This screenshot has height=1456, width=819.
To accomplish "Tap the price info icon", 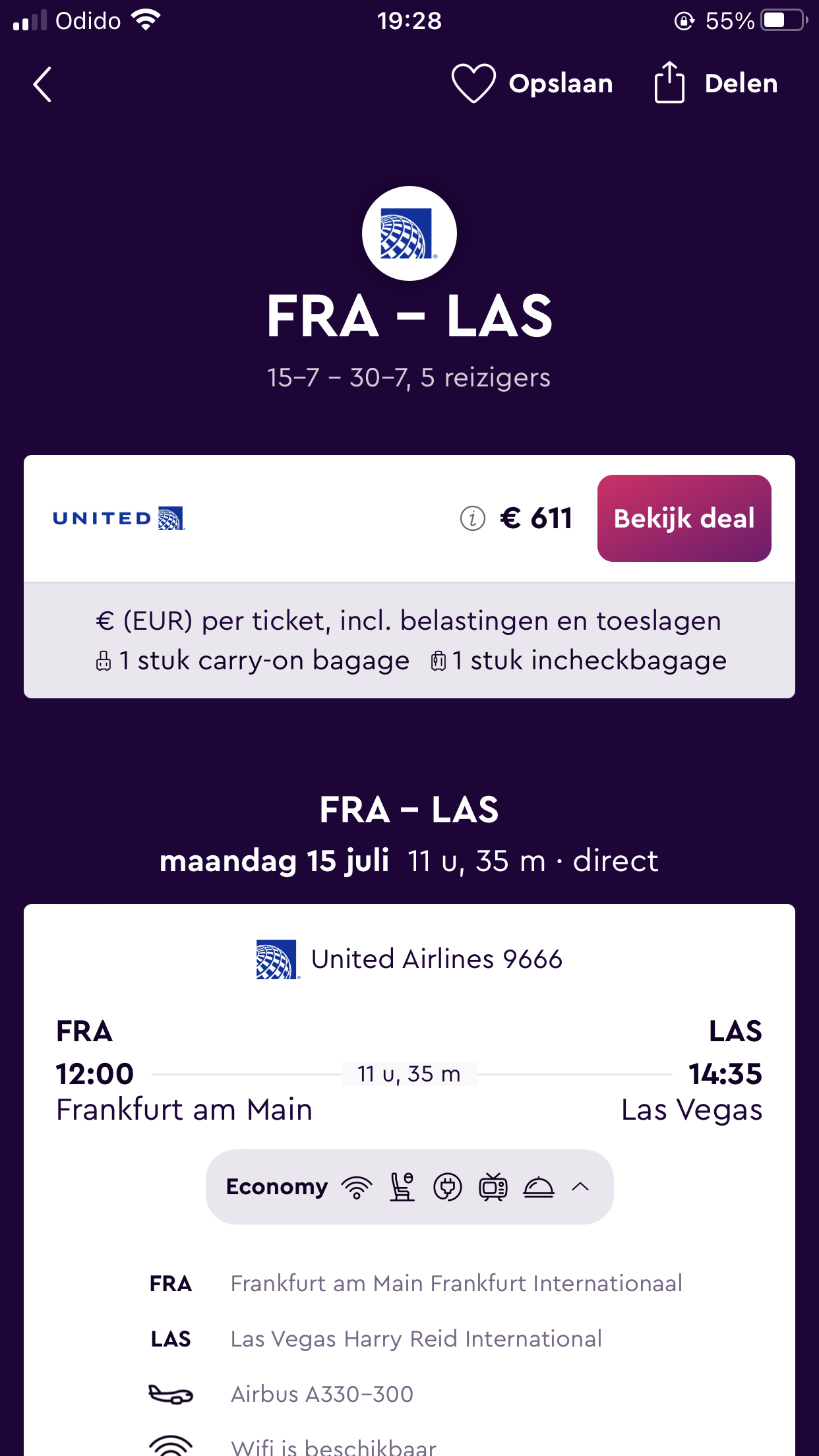I will coord(472,518).
